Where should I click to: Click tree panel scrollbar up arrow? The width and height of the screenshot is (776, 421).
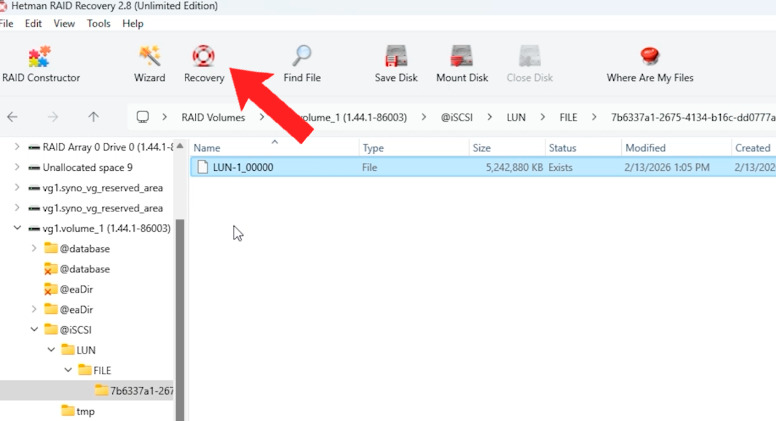(x=180, y=146)
